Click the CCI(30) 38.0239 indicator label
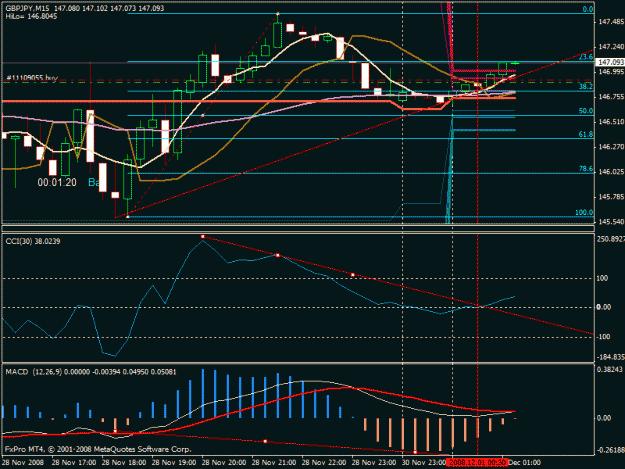The height and width of the screenshot is (469, 625). (33, 241)
